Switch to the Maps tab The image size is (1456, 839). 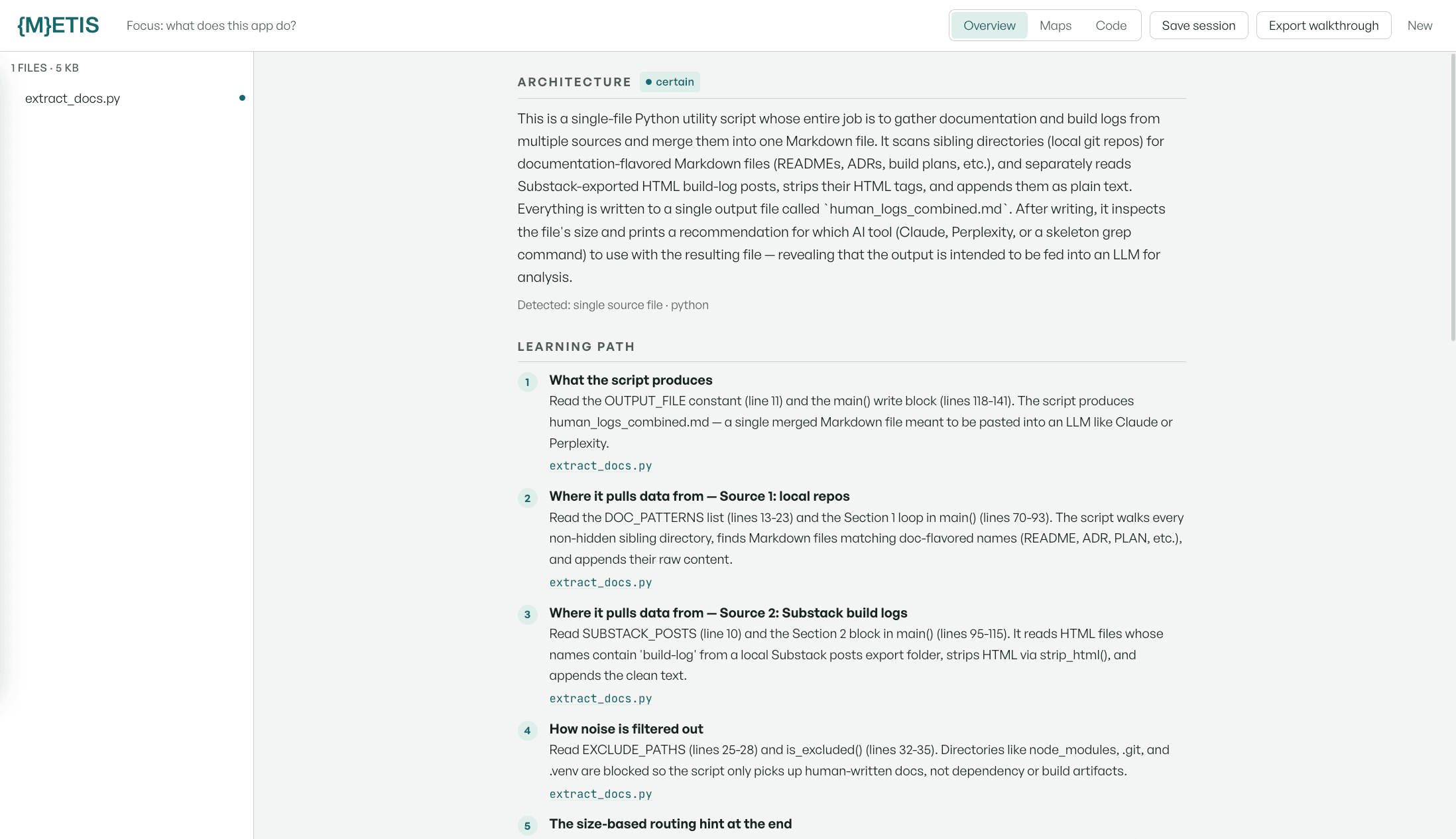pos(1056,25)
